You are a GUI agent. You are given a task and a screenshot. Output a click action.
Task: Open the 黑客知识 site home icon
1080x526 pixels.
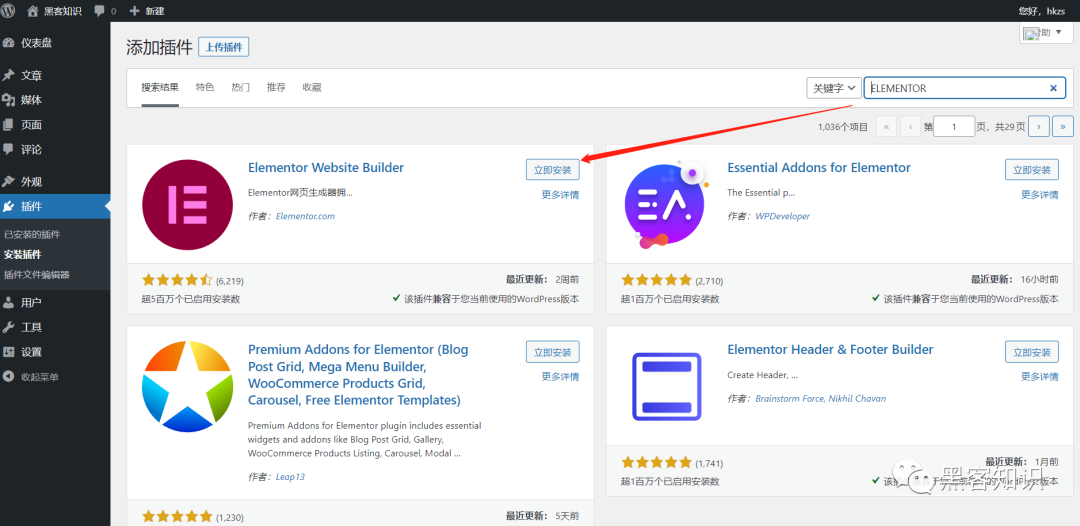pyautogui.click(x=32, y=11)
